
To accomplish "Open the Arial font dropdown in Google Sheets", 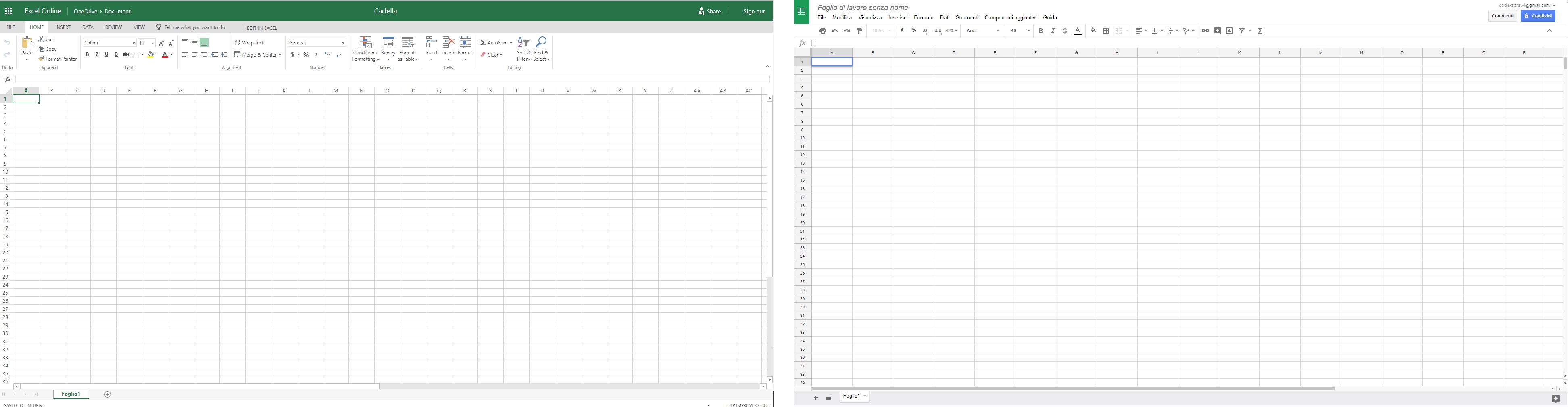I will (983, 30).
